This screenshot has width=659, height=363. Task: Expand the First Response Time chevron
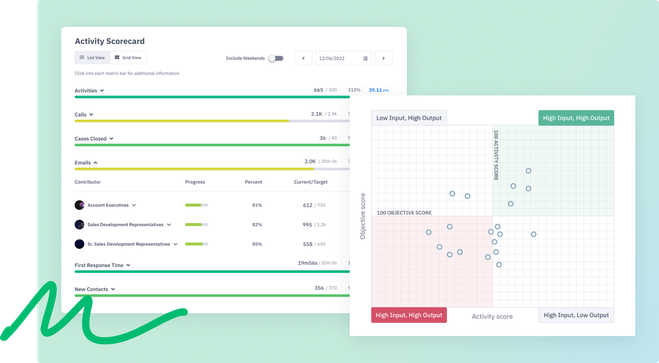(x=128, y=265)
